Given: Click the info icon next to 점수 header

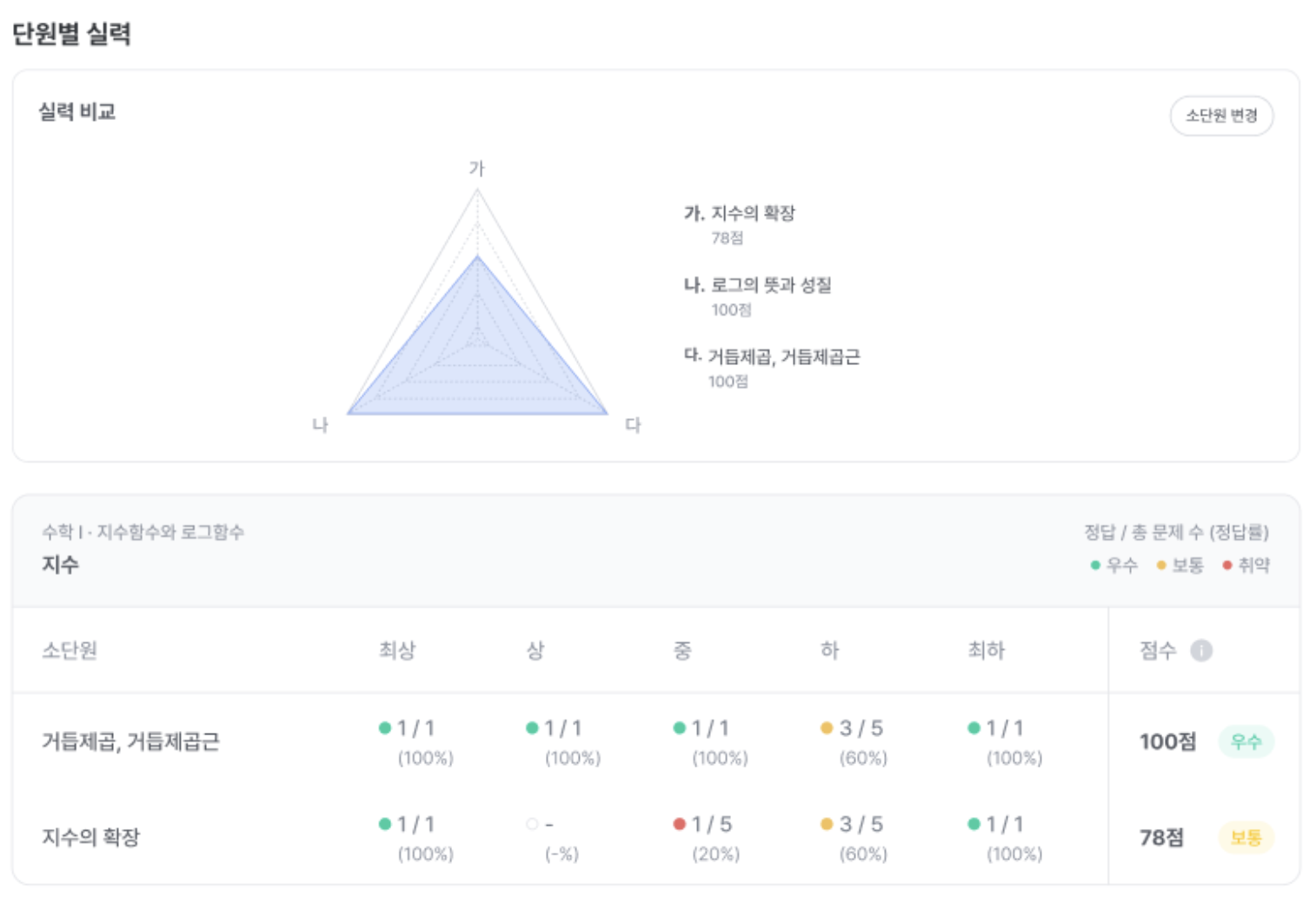Looking at the screenshot, I should click(1203, 648).
